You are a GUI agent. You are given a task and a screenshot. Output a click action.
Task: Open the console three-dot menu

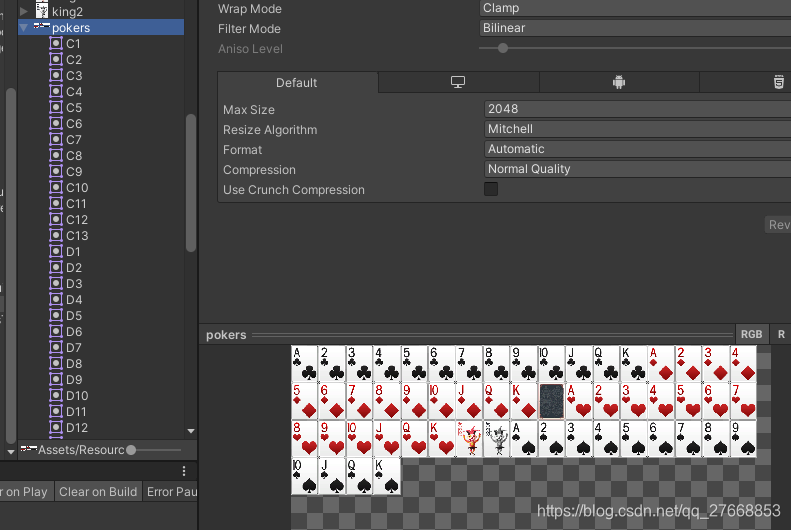(x=184, y=471)
